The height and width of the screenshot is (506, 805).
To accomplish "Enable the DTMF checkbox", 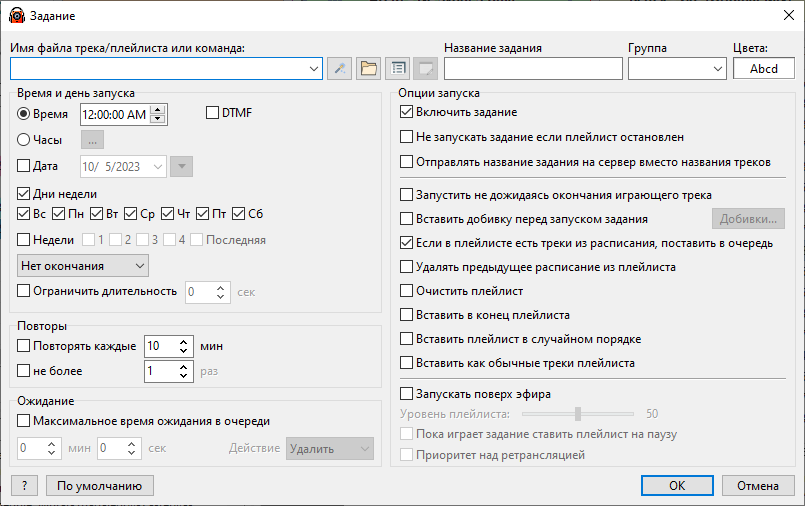I will (213, 113).
